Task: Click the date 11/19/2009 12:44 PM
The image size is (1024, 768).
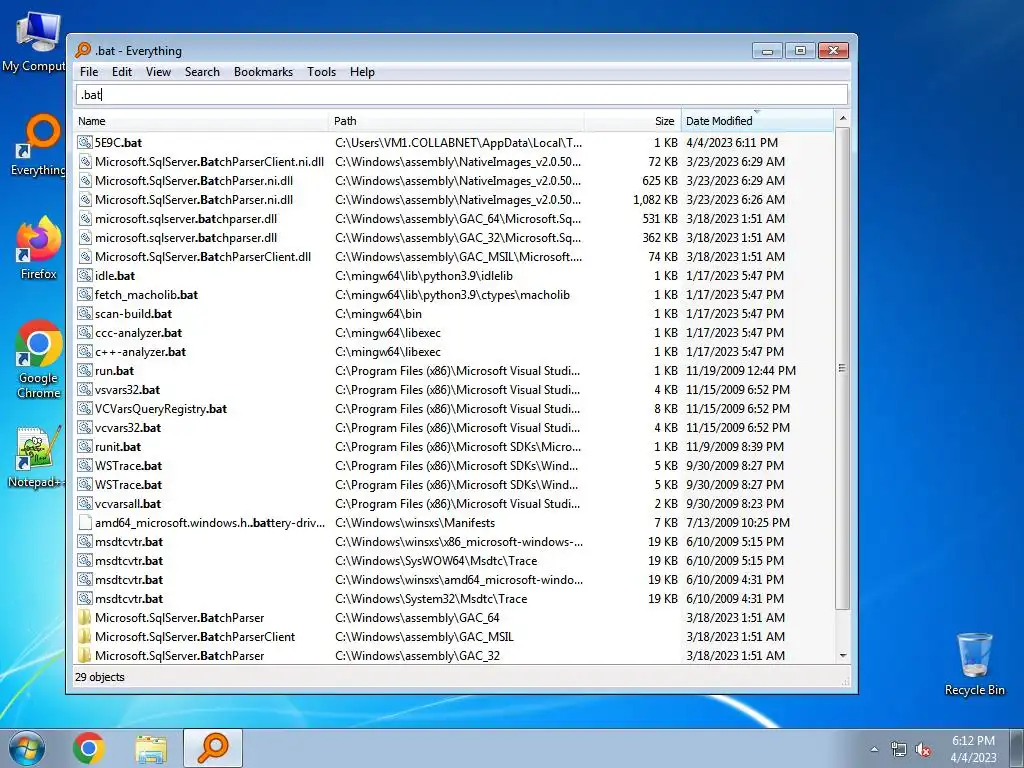Action: 741,370
